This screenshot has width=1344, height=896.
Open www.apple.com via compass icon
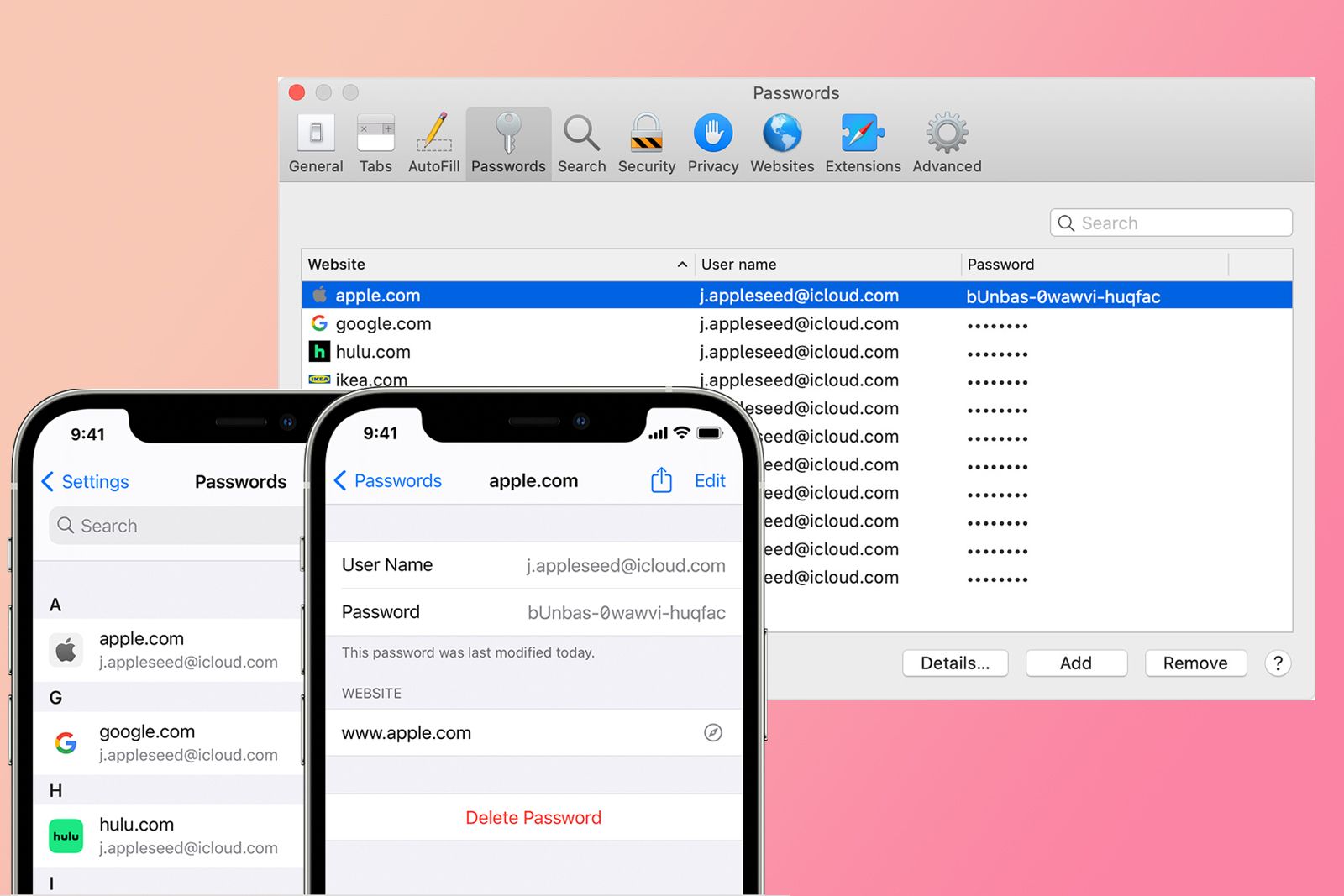[712, 732]
